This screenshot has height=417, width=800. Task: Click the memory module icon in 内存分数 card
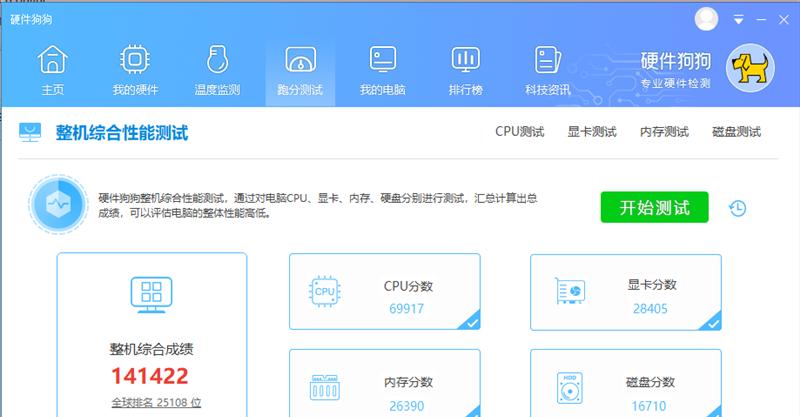click(324, 387)
